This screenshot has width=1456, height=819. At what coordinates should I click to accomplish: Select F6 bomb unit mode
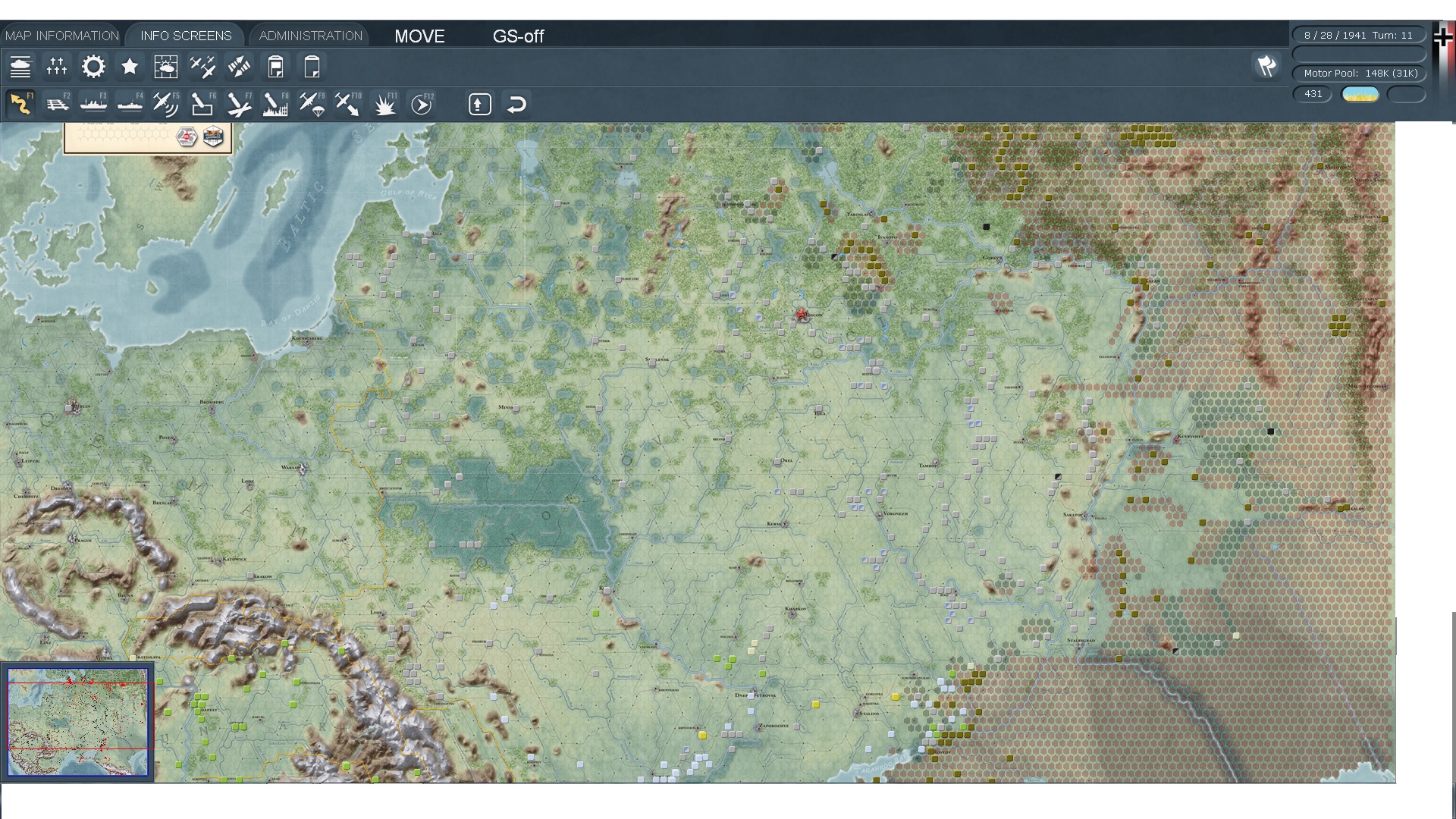click(202, 104)
